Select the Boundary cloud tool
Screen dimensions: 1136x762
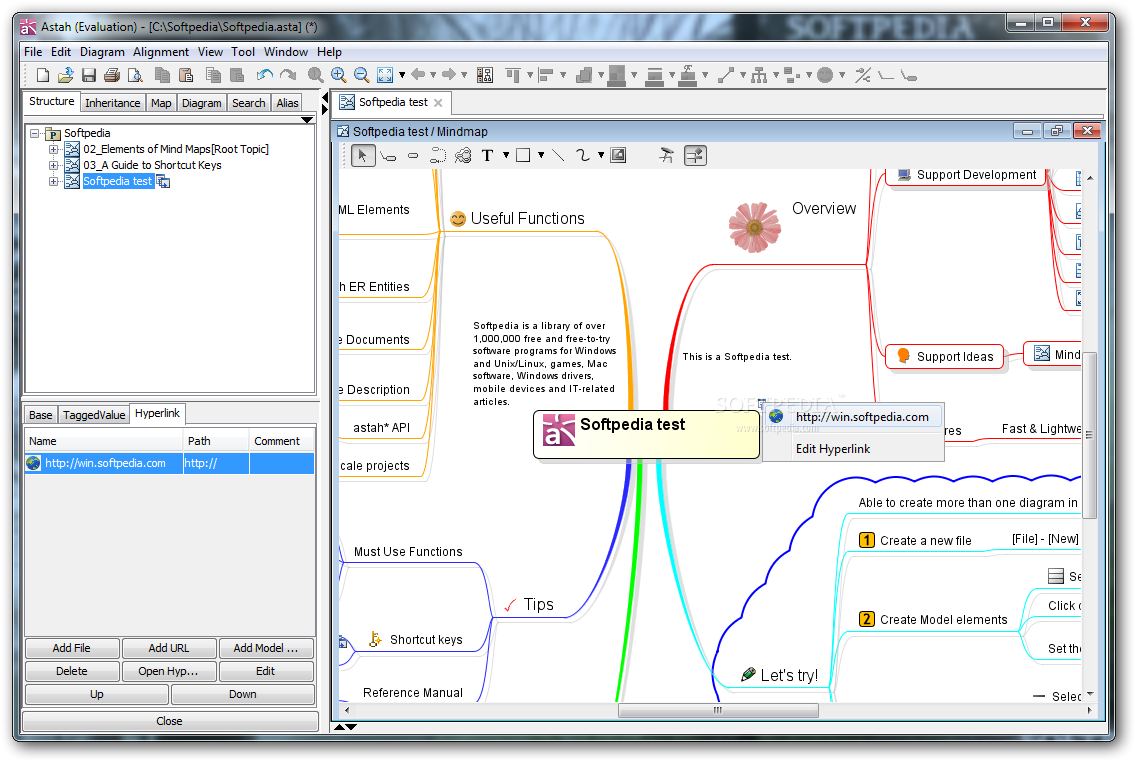[x=463, y=155]
